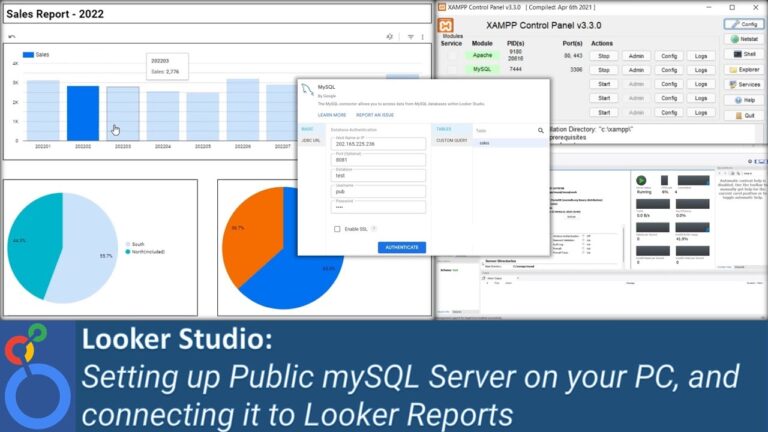Open the Learn More link

pos(332,115)
